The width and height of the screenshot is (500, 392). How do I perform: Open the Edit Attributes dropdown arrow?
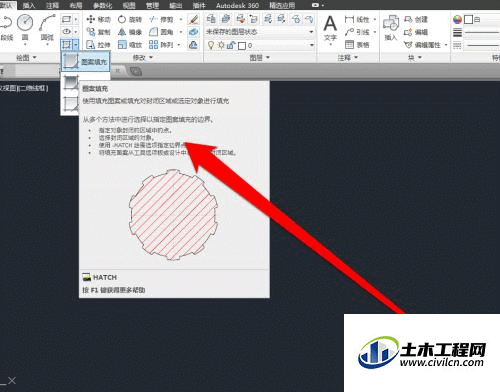[446, 45]
